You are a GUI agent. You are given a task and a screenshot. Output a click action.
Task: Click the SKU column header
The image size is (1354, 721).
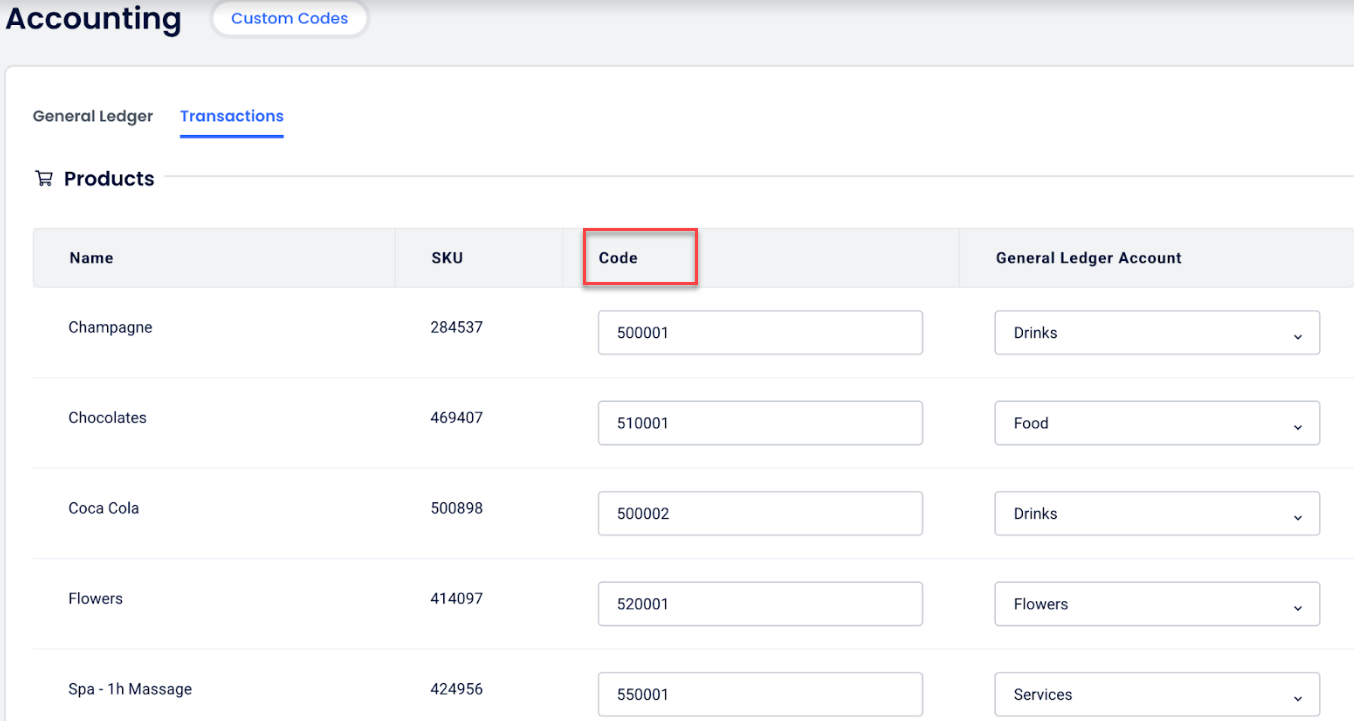pyautogui.click(x=447, y=258)
